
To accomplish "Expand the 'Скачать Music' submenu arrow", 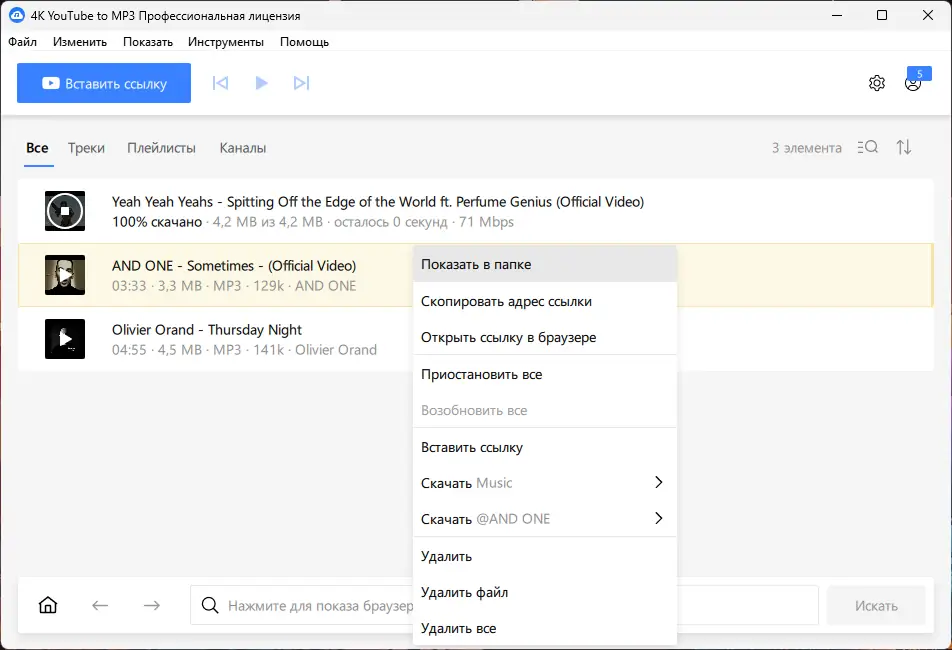I will click(x=658, y=483).
